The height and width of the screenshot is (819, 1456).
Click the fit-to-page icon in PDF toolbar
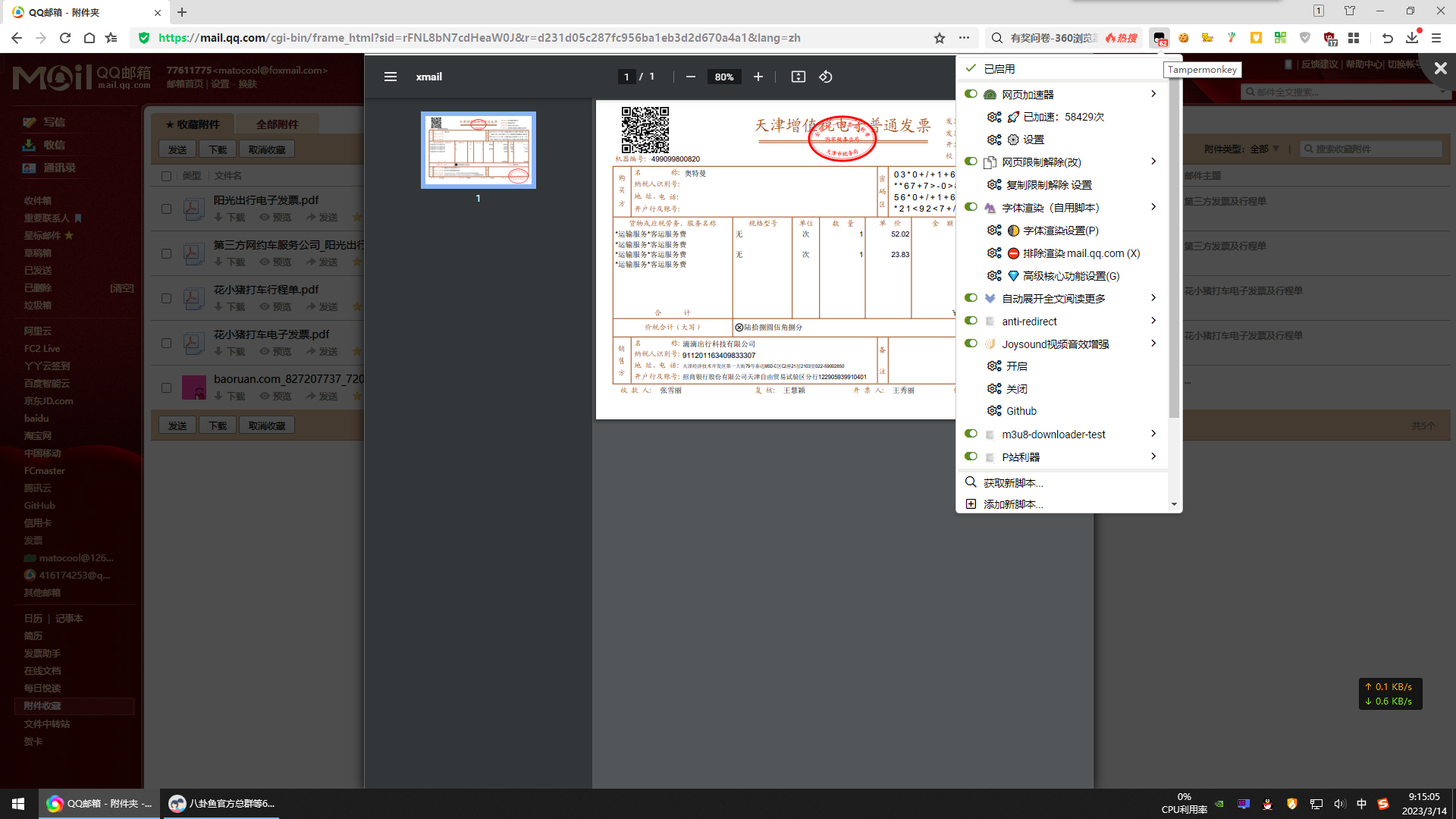[798, 77]
